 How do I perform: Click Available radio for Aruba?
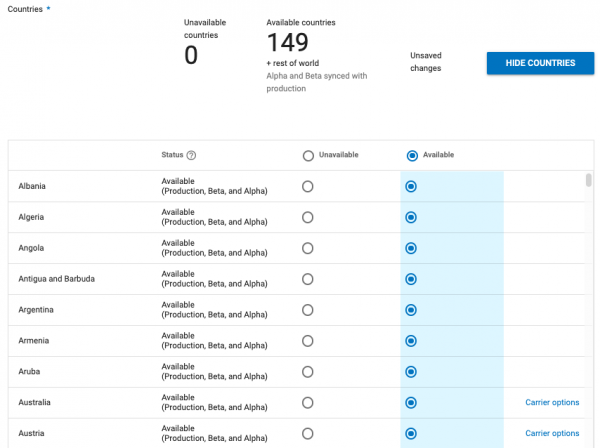click(411, 372)
